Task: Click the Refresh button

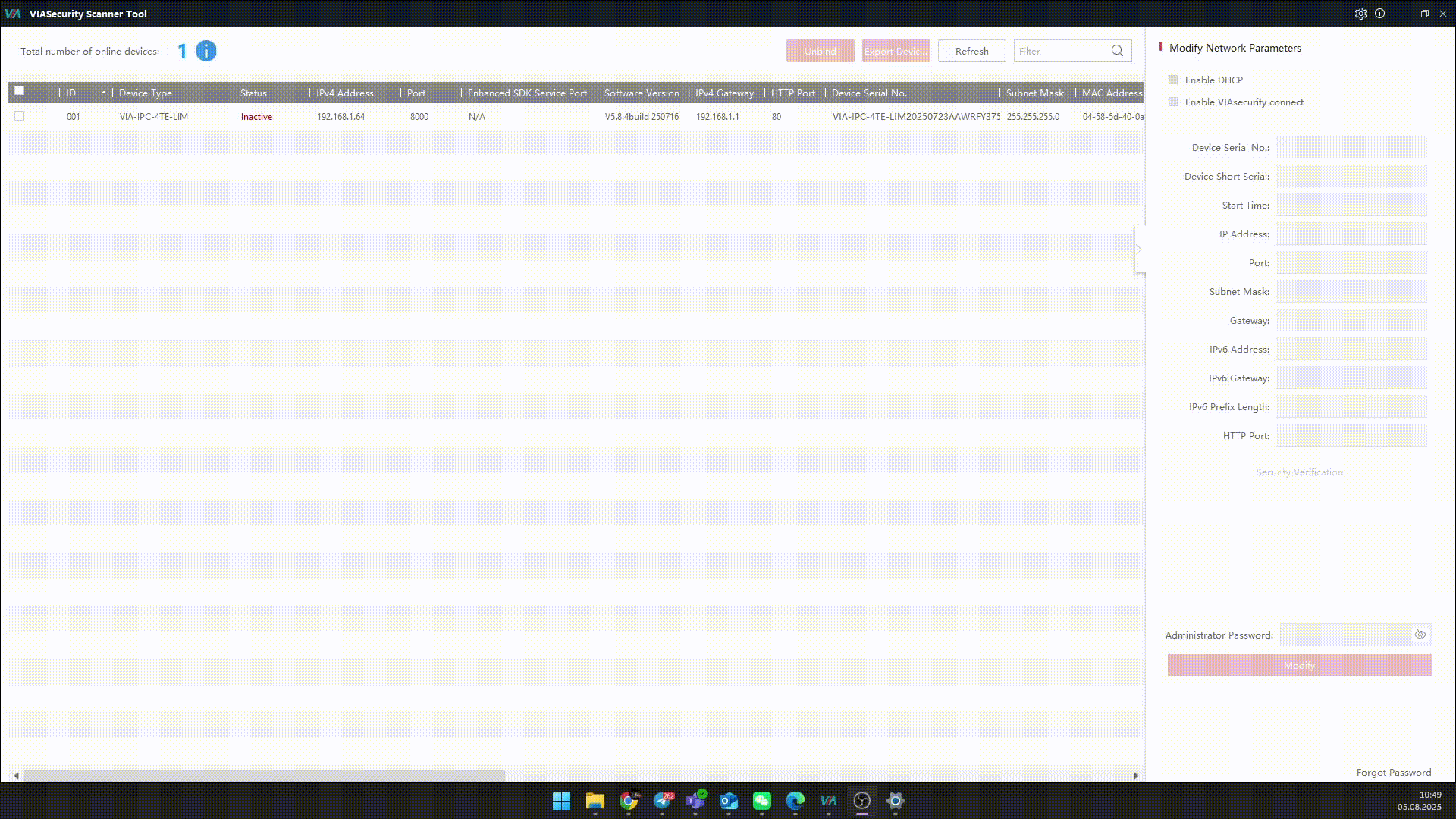Action: click(x=971, y=51)
